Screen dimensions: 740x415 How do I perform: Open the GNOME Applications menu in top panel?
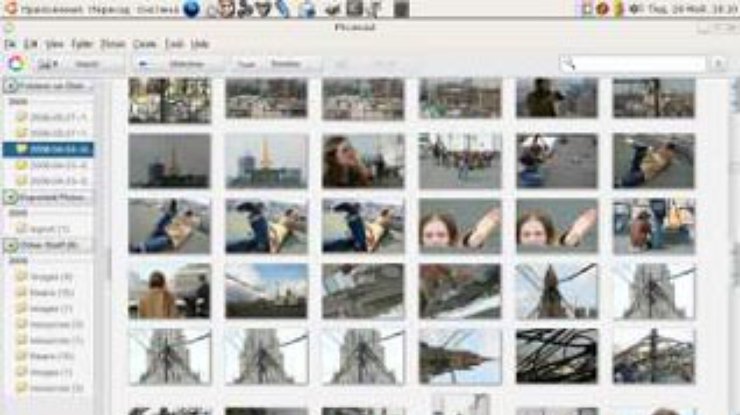[x=52, y=9]
